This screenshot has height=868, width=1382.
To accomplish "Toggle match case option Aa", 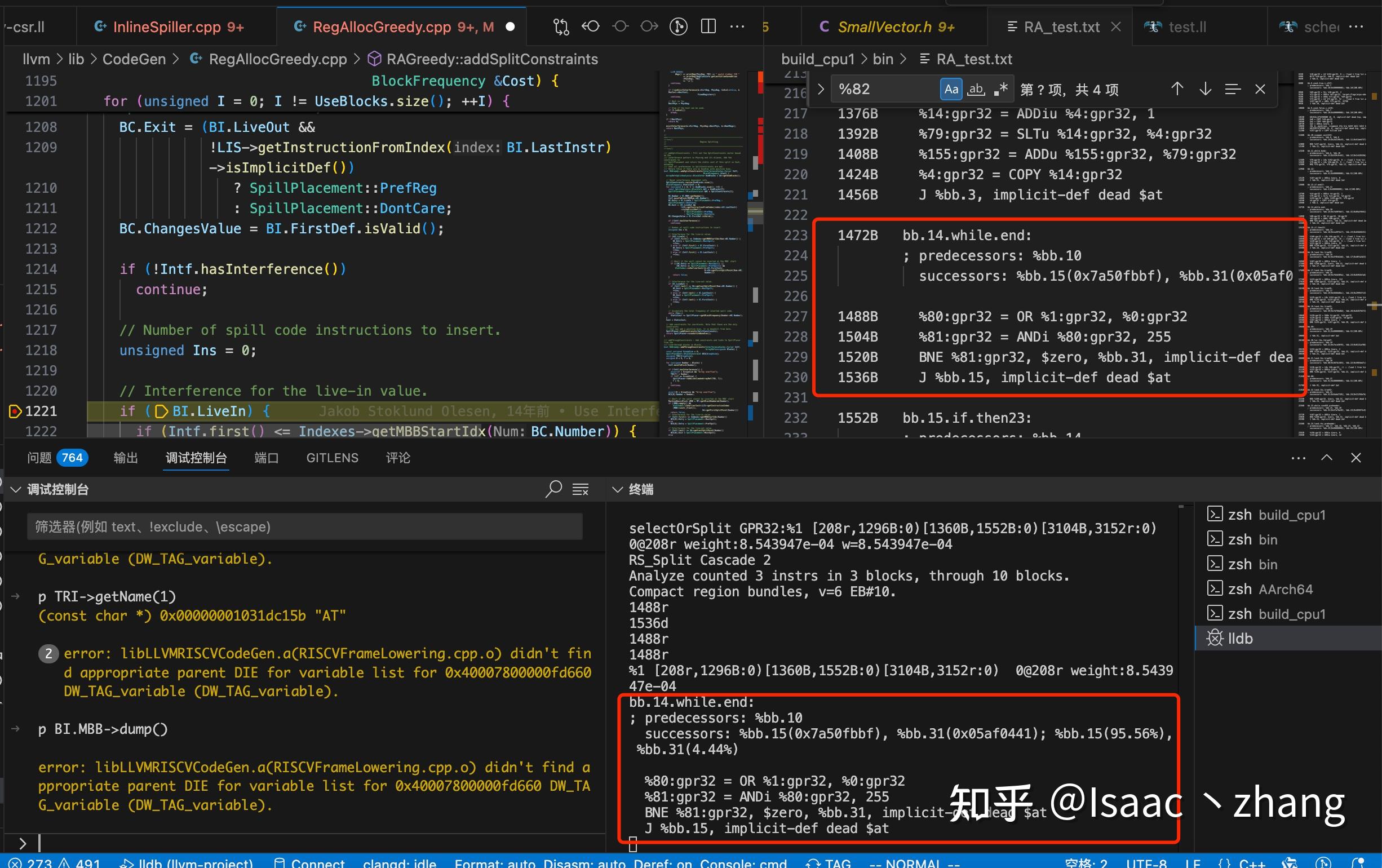I will pyautogui.click(x=951, y=89).
